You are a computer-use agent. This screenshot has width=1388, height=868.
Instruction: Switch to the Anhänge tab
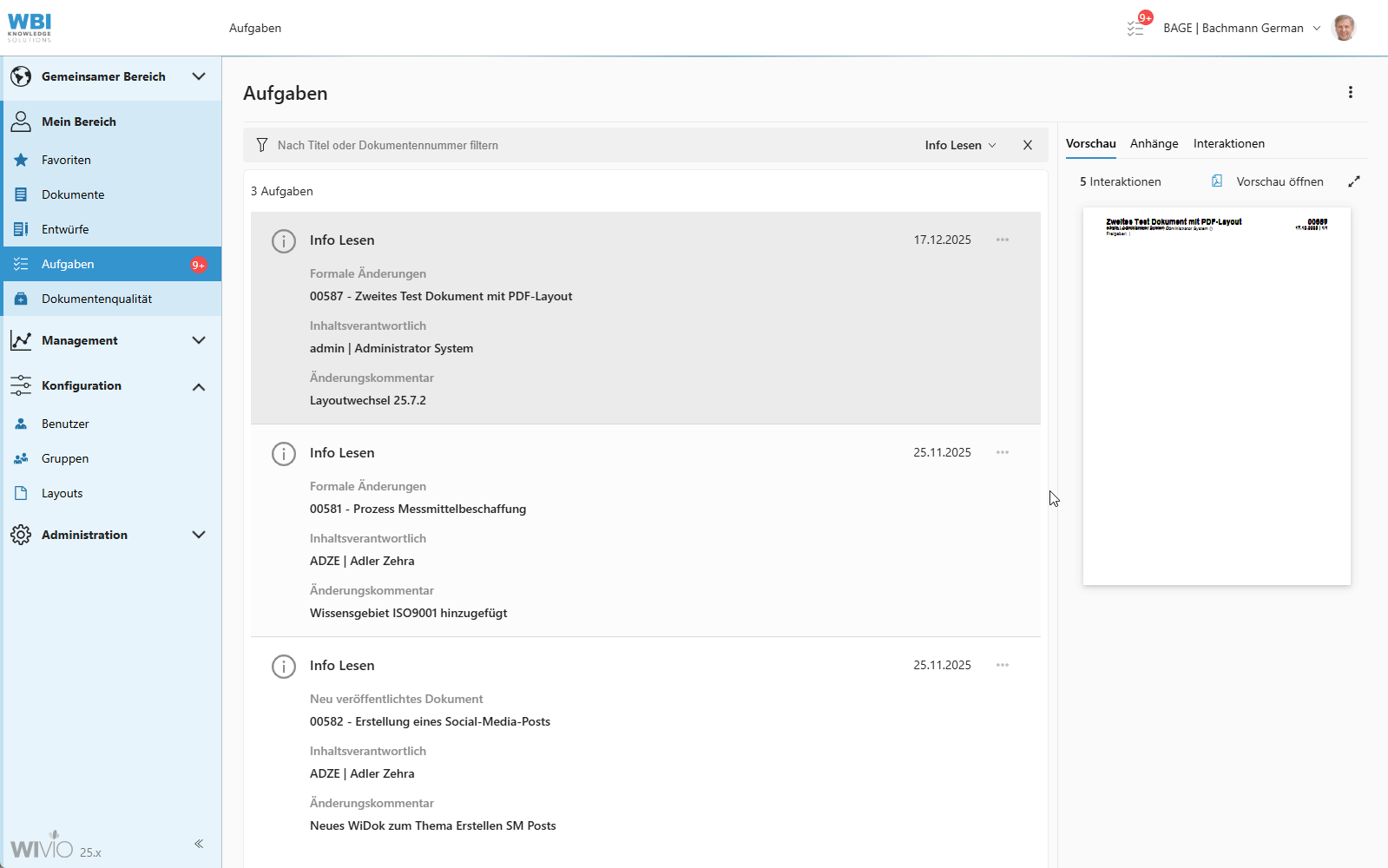tap(1154, 143)
